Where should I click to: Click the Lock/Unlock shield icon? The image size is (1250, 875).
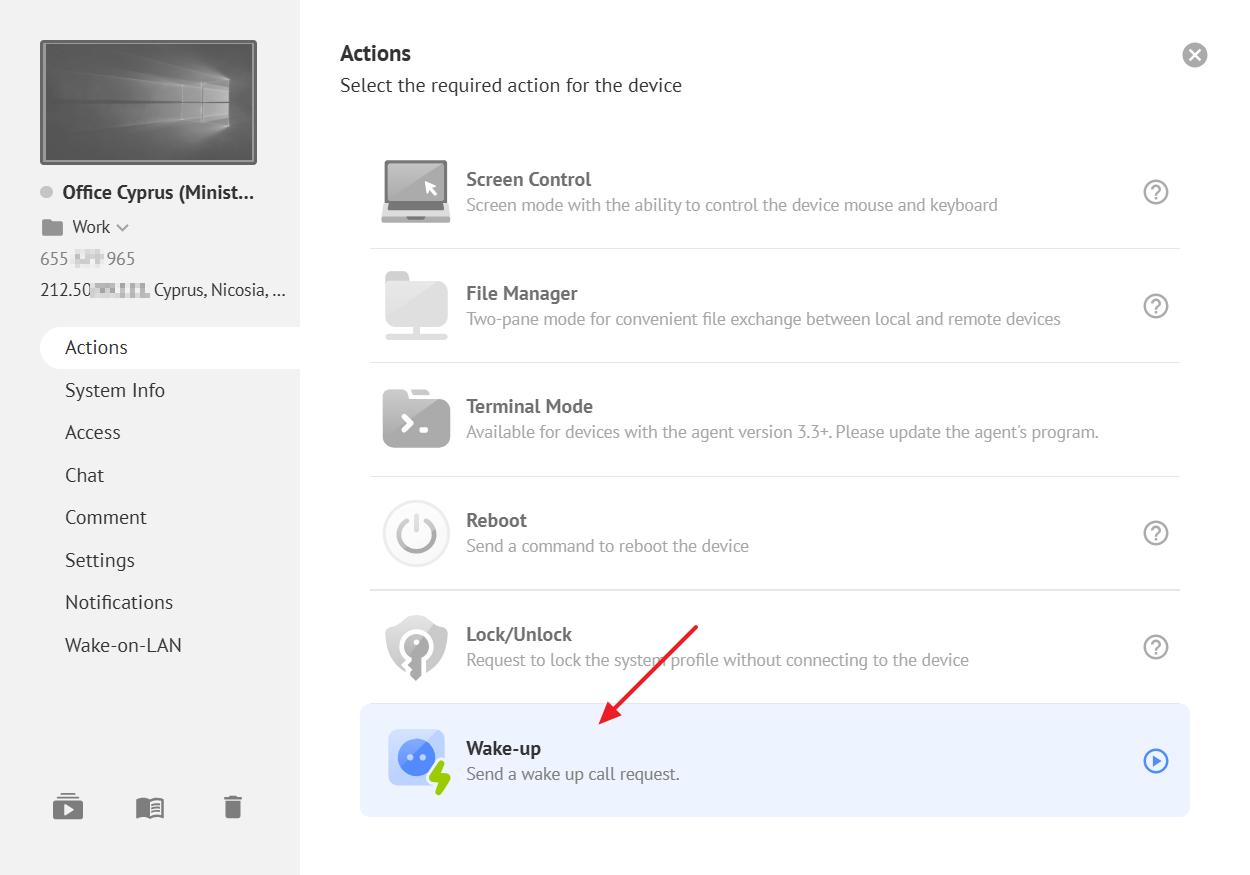click(x=415, y=647)
